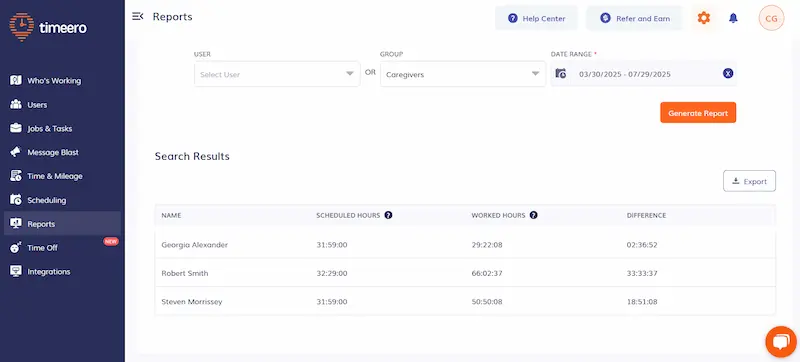The image size is (800, 362).
Task: Open notifications bell icon
Action: (x=733, y=18)
